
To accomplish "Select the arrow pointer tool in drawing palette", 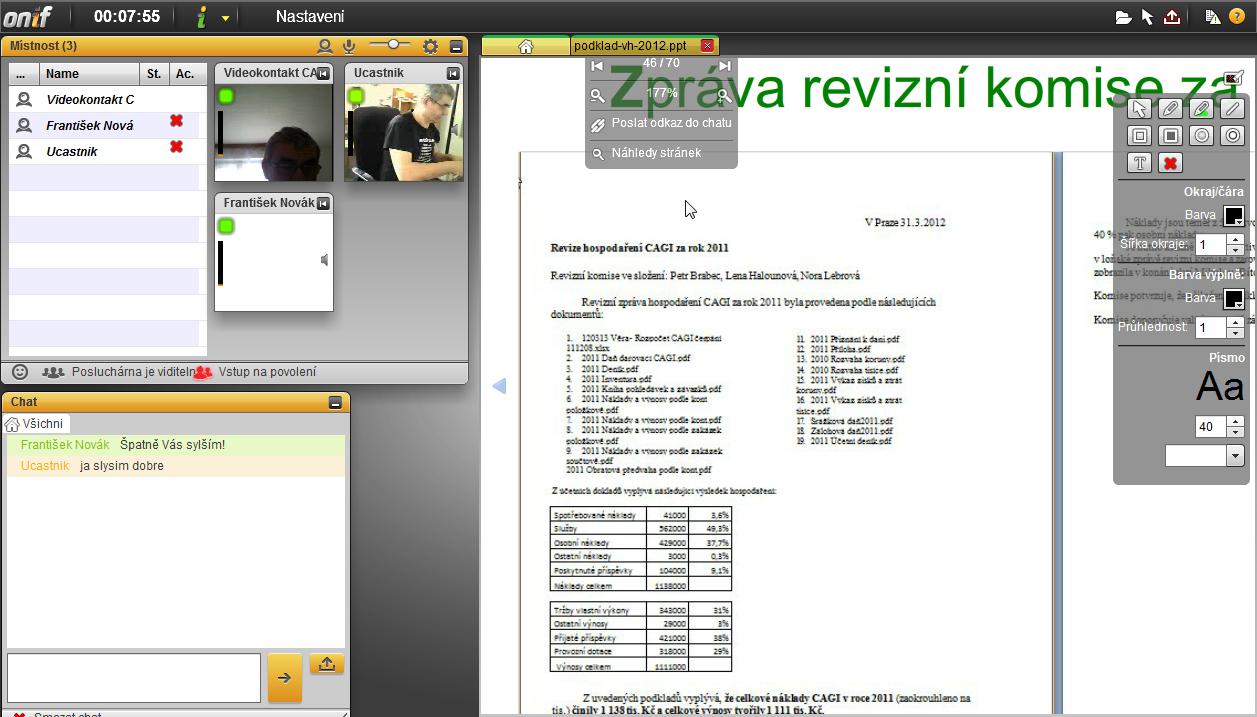I will click(x=1138, y=109).
